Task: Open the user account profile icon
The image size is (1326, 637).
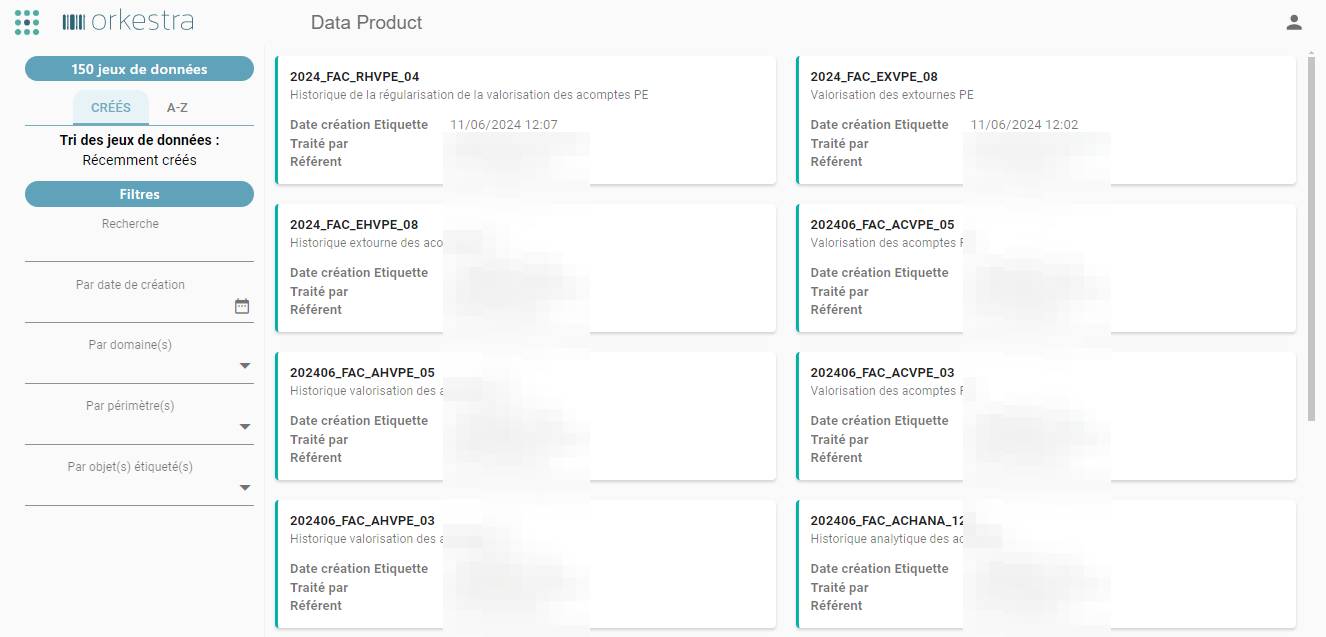Action: (1294, 22)
